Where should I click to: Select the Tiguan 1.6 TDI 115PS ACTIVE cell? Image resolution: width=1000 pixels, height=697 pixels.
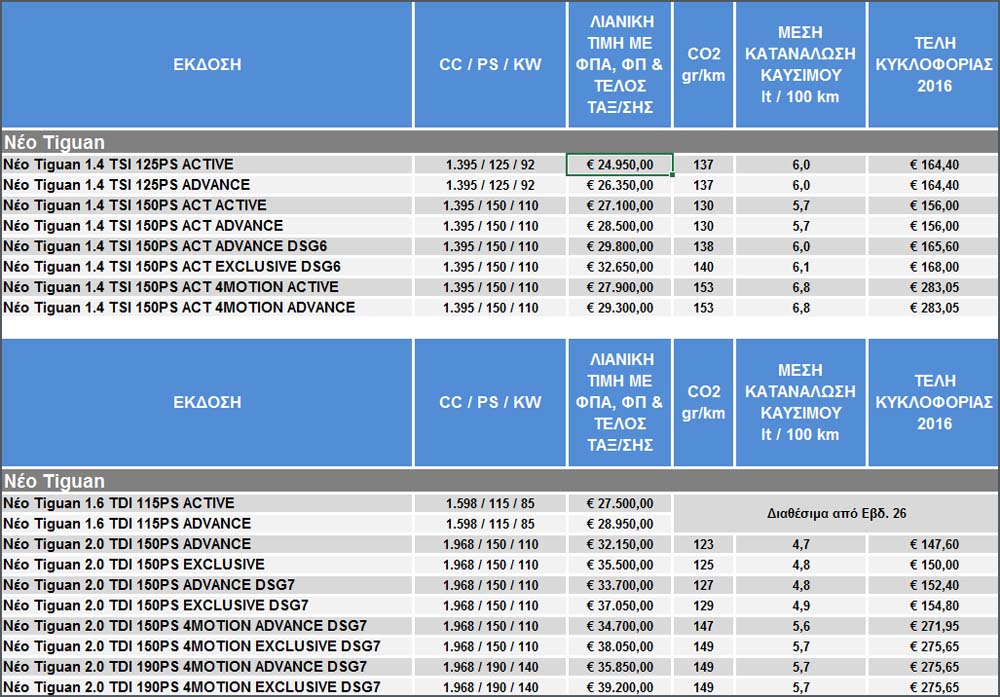(x=119, y=503)
